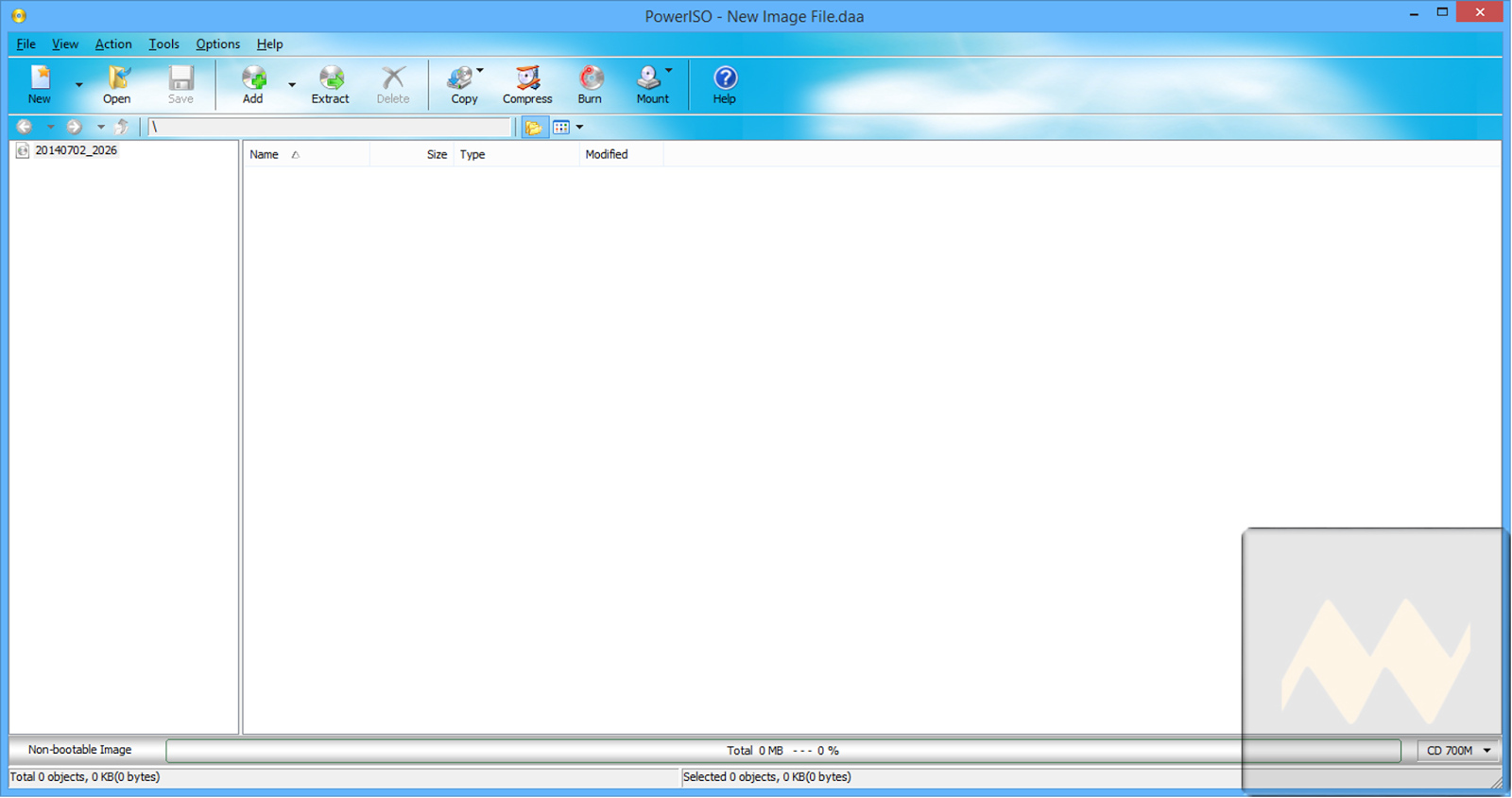
Task: Click the Total 0 MB capacity bar
Action: tap(782, 751)
